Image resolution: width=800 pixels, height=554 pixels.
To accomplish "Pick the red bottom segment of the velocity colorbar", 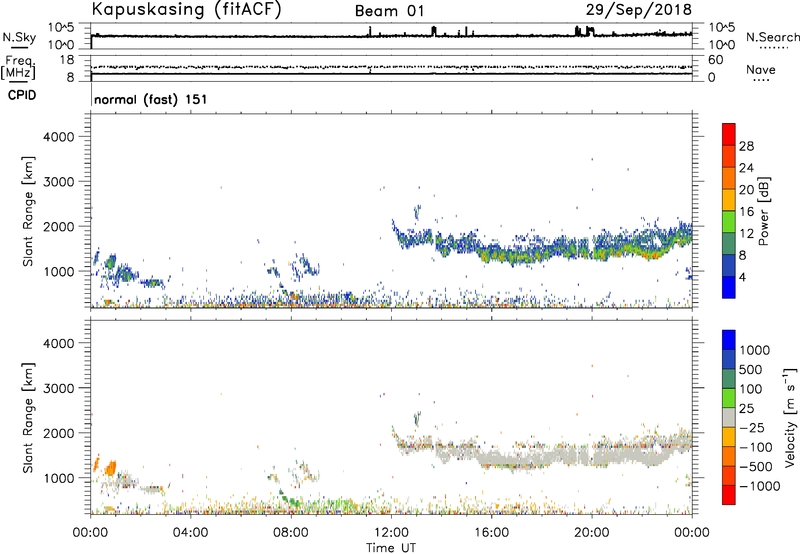I will coord(729,495).
